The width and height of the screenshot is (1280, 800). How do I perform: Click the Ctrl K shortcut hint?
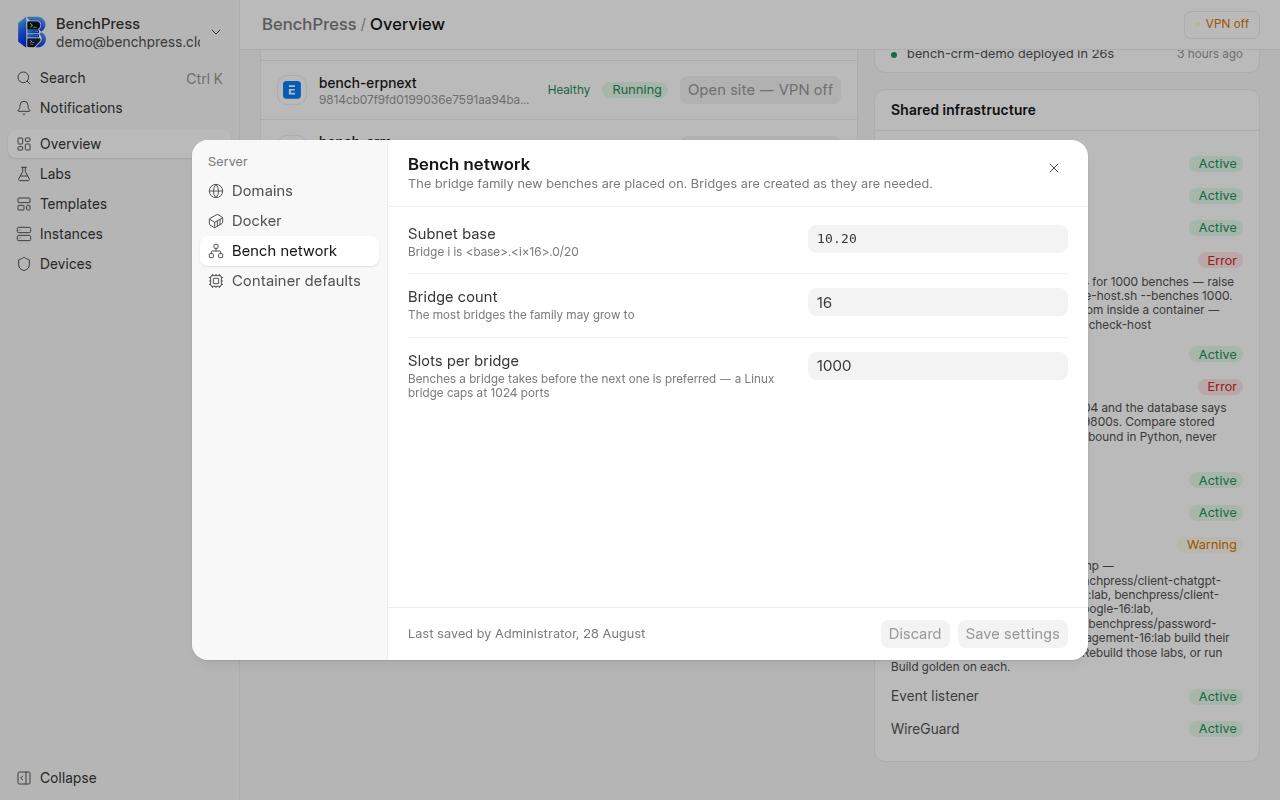coord(204,78)
